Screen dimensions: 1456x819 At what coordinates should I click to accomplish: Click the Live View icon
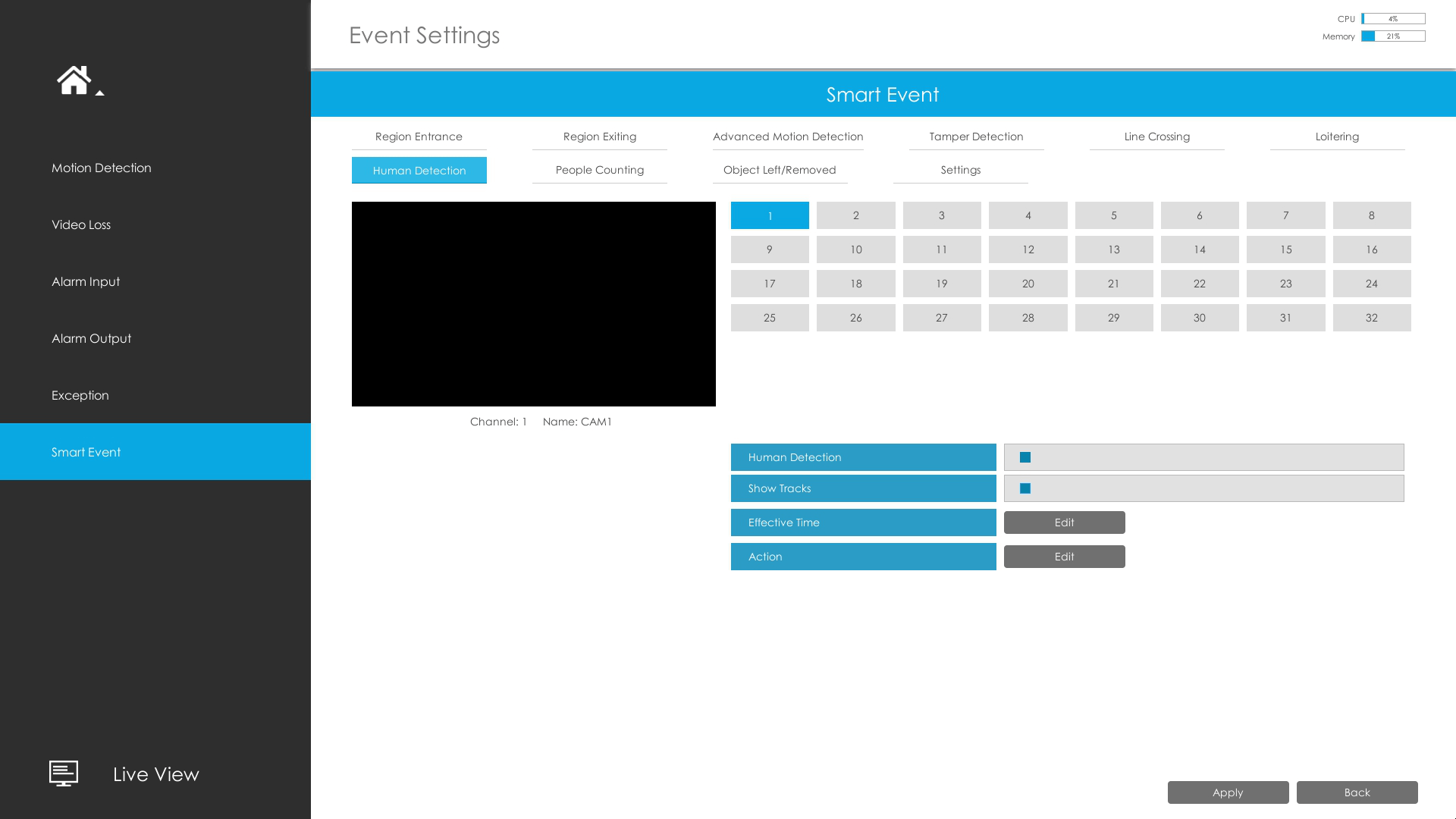point(63,773)
